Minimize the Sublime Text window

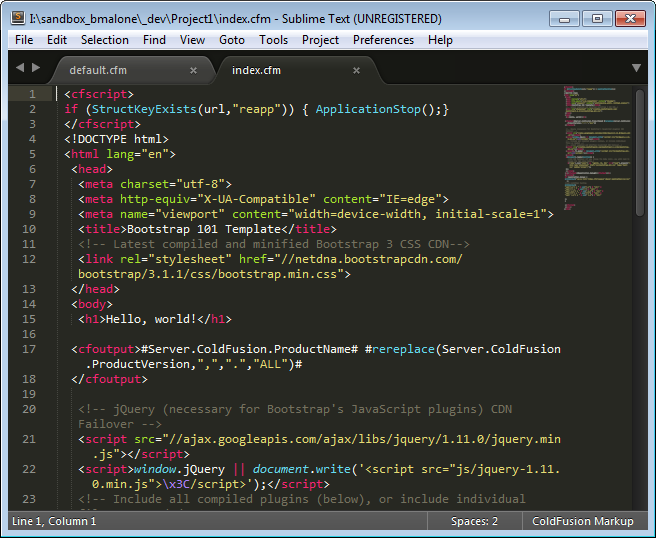coord(564,19)
